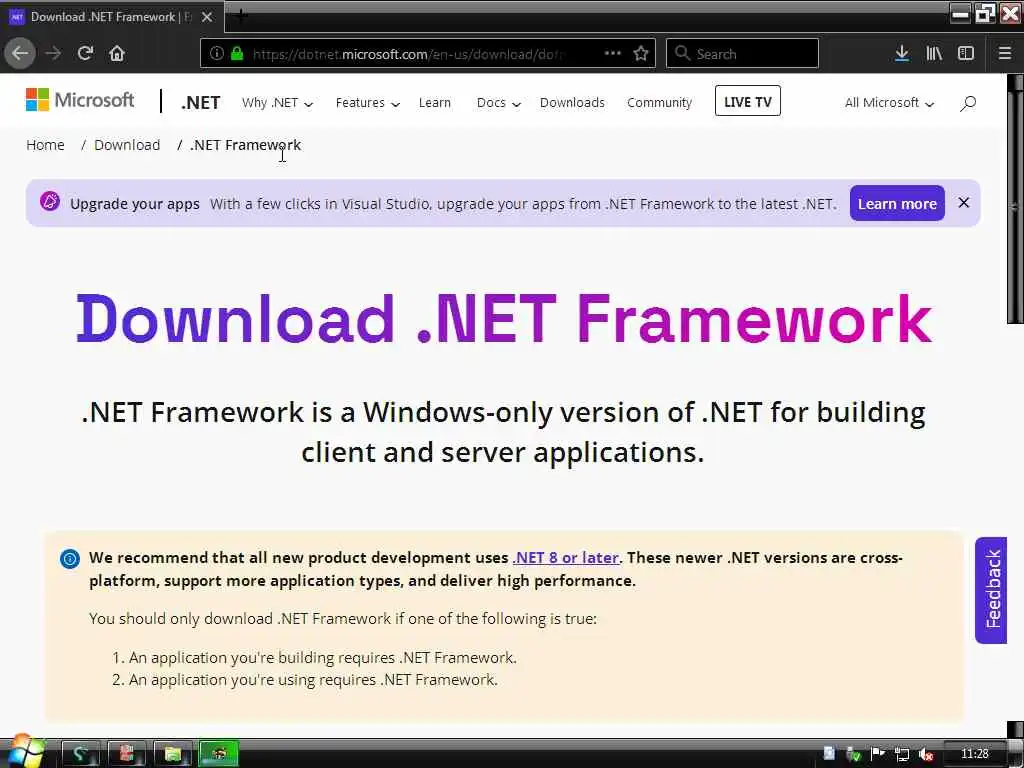Dismiss the Upgrade your apps banner
The image size is (1024, 768).
coord(963,203)
